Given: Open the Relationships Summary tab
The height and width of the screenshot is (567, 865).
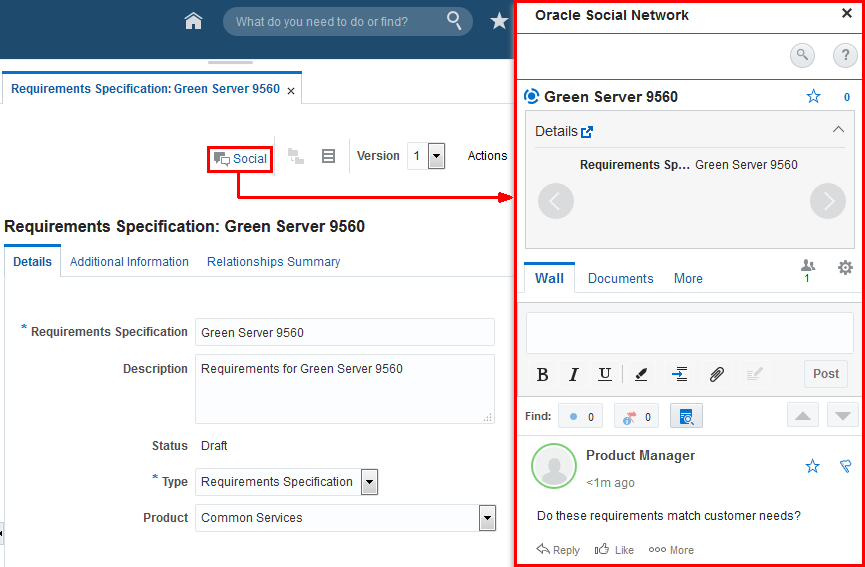Looking at the screenshot, I should tap(274, 262).
